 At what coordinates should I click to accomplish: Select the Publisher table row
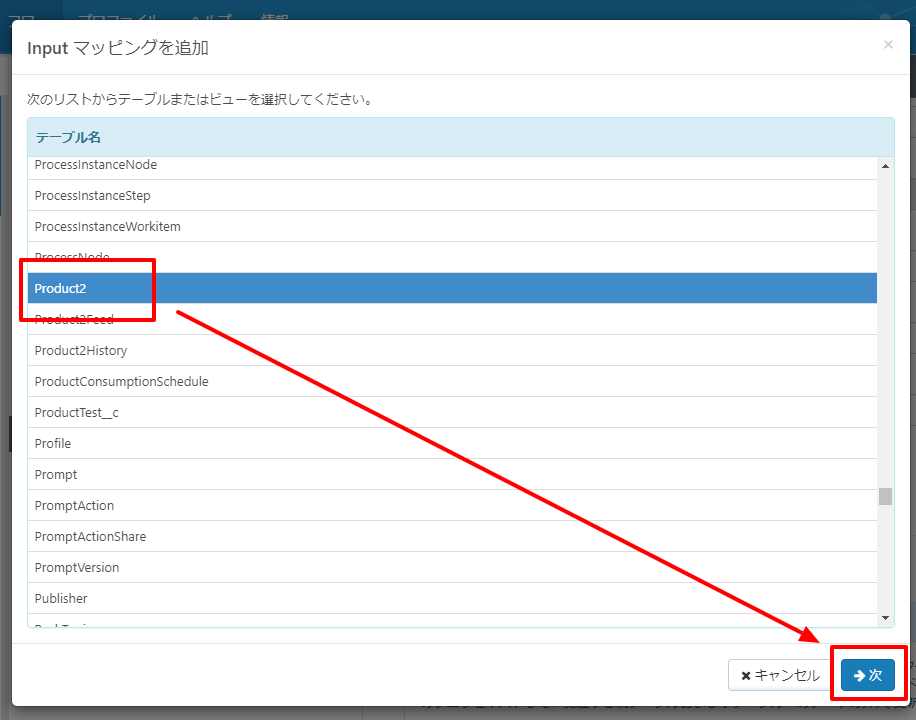click(452, 598)
